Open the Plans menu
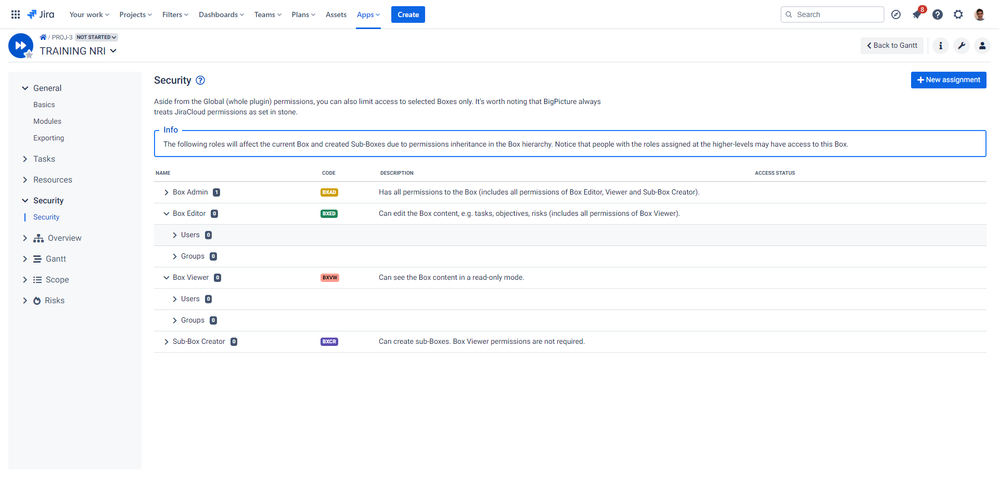 (303, 14)
